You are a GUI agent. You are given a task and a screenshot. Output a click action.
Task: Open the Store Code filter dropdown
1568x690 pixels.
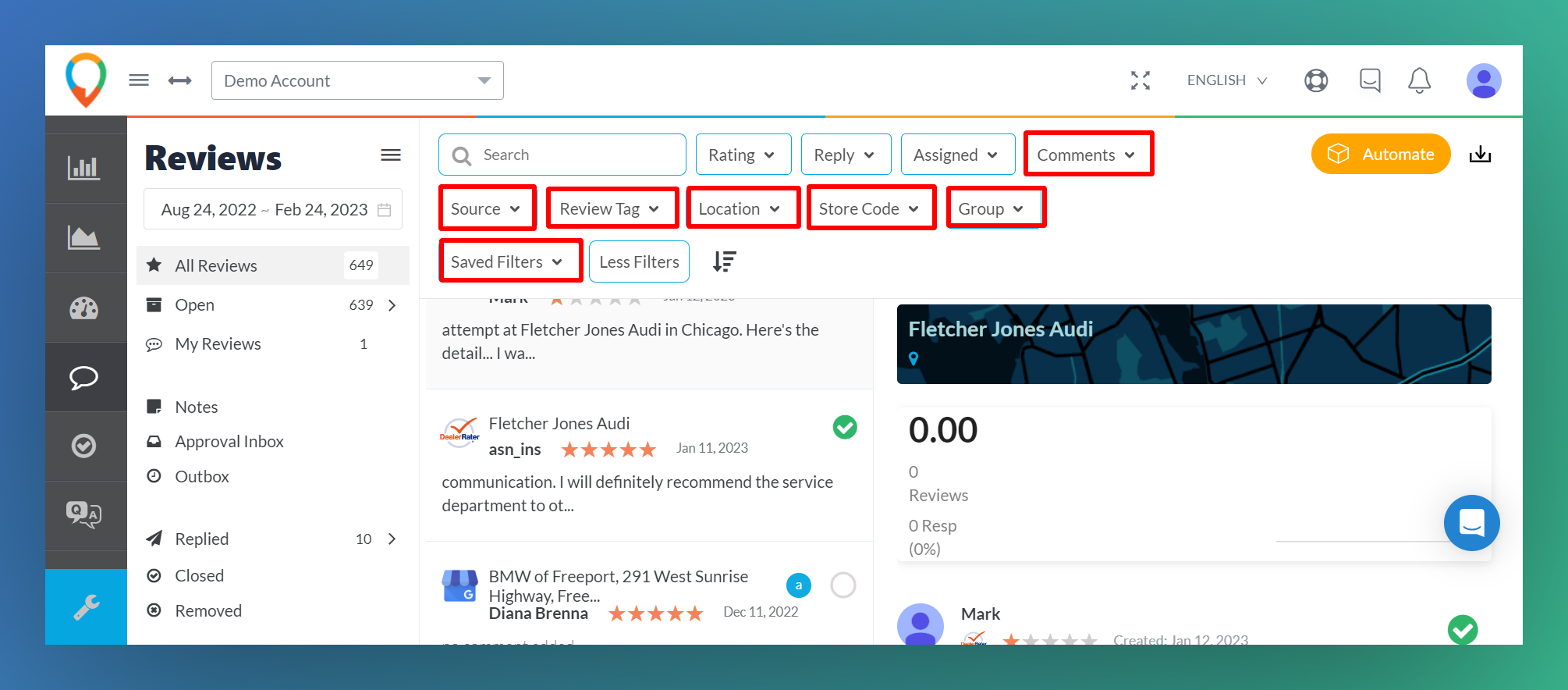click(870, 208)
